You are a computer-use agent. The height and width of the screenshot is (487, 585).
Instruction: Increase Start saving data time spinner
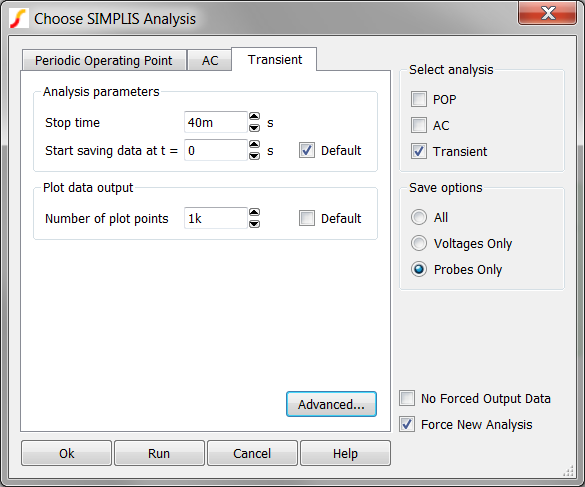254,144
